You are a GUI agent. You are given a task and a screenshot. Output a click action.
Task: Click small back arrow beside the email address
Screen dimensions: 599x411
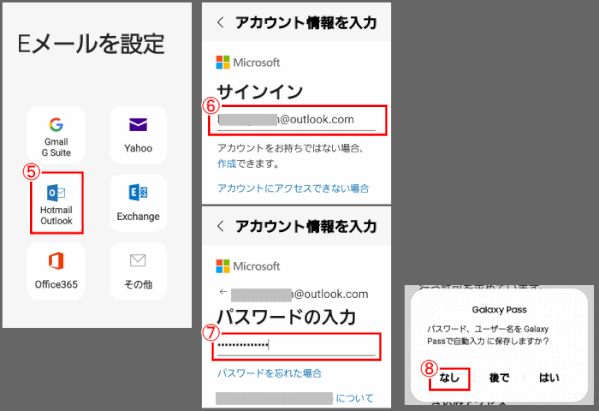coord(223,292)
